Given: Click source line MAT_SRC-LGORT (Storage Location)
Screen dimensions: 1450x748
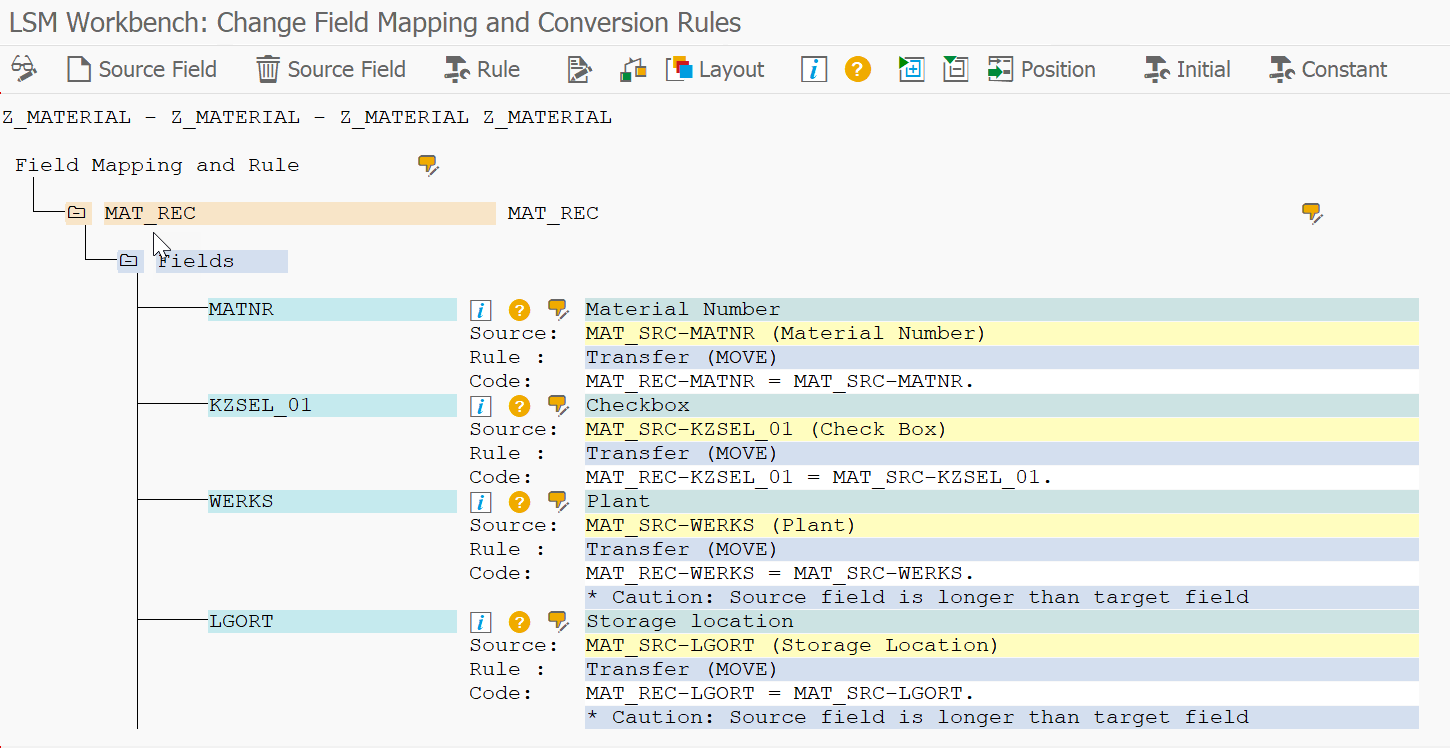Looking at the screenshot, I should 1001,645.
